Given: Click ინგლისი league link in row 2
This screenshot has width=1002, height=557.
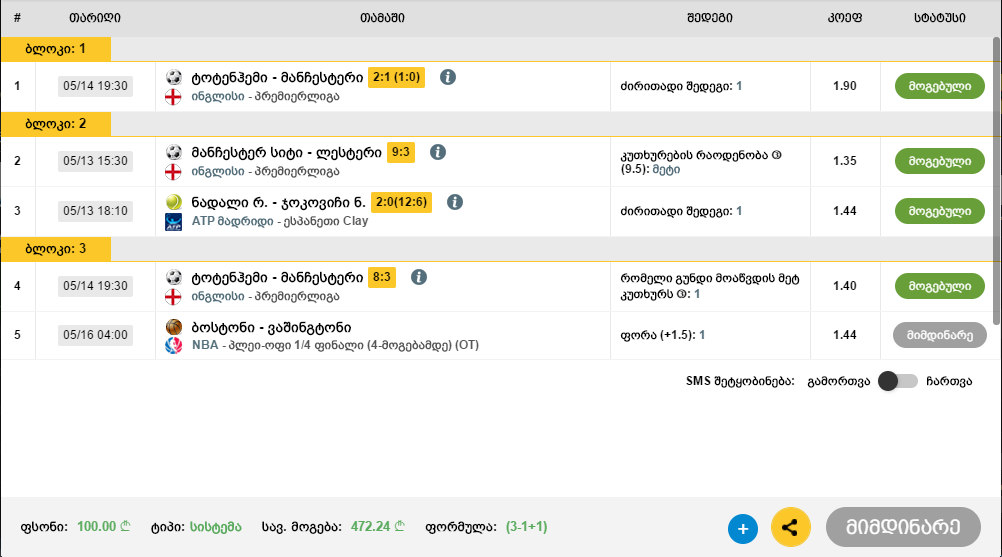Looking at the screenshot, I should tap(217, 171).
